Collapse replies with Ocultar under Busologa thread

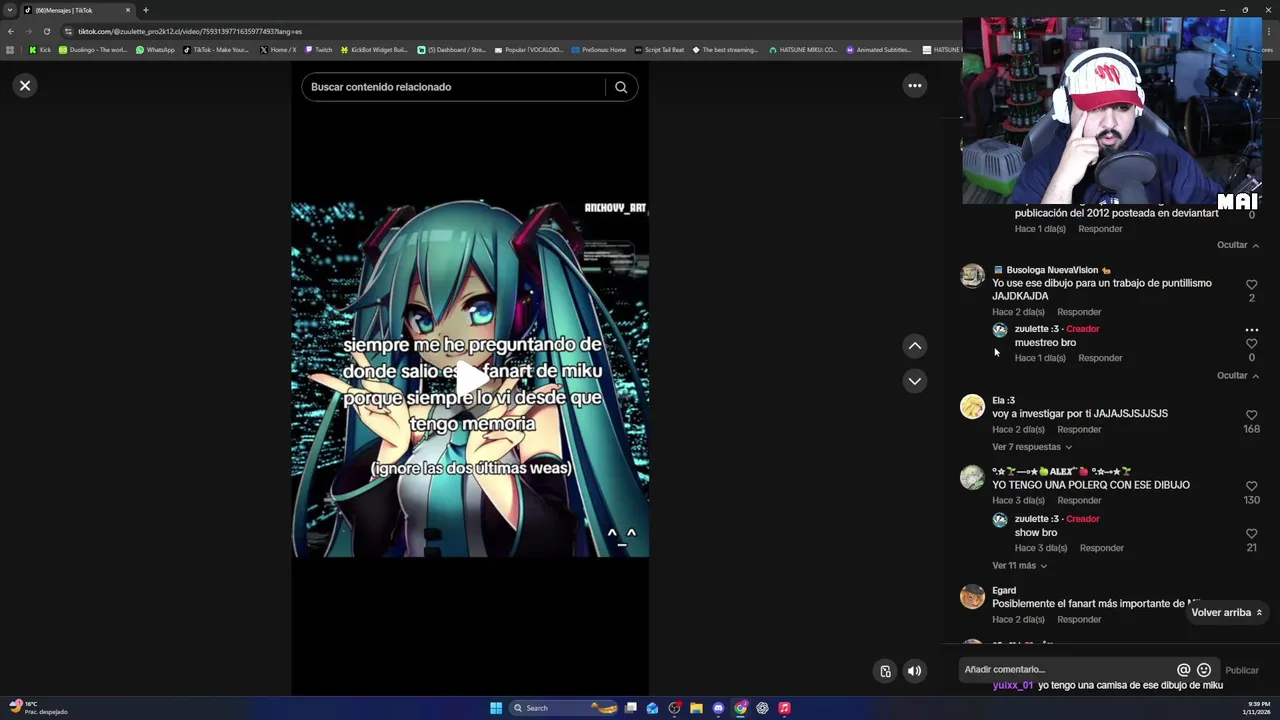click(x=1238, y=376)
